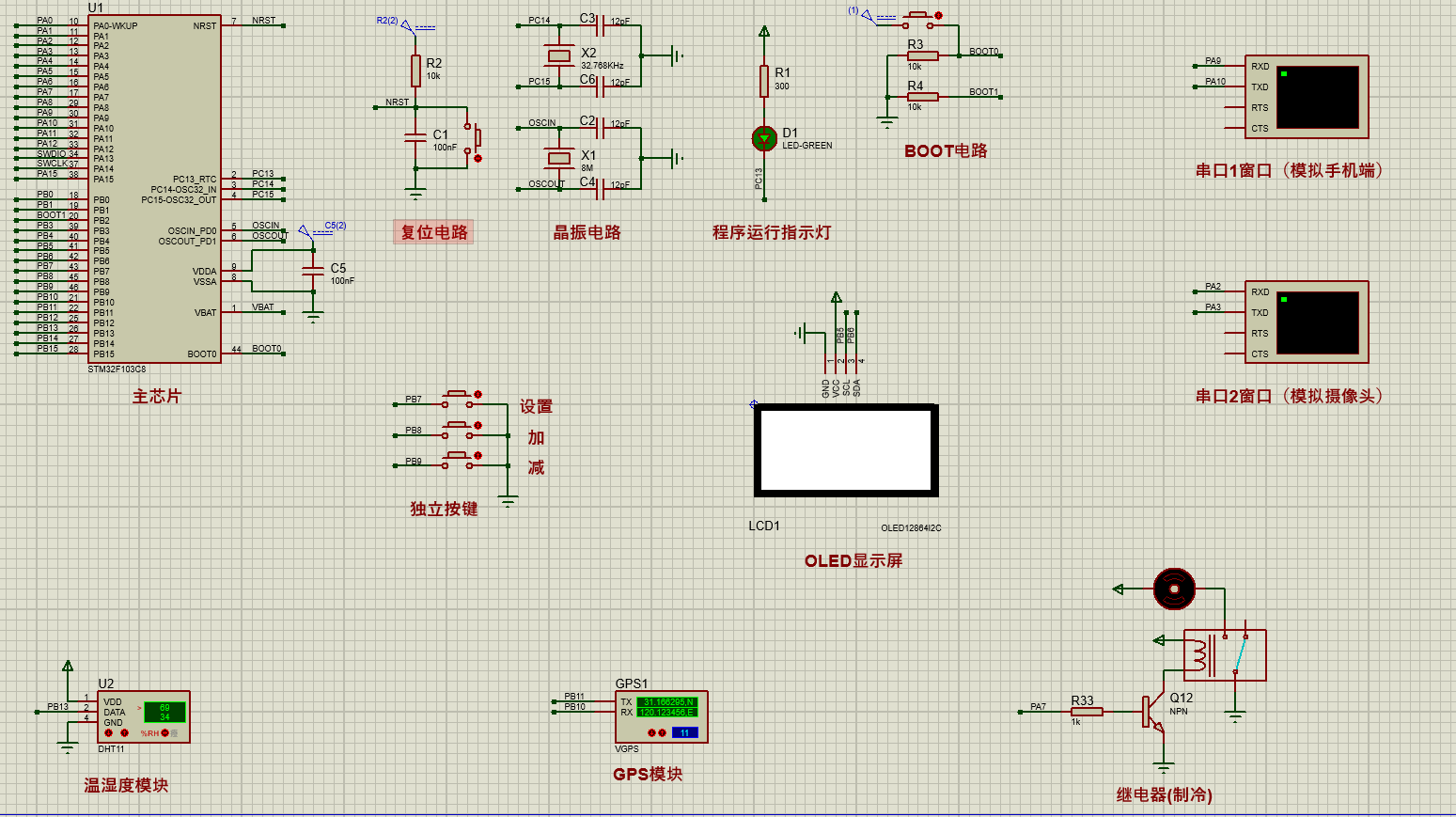Click the DHT11 %RH selector dot
Screen dimensions: 1456x817
pyautogui.click(x=165, y=732)
